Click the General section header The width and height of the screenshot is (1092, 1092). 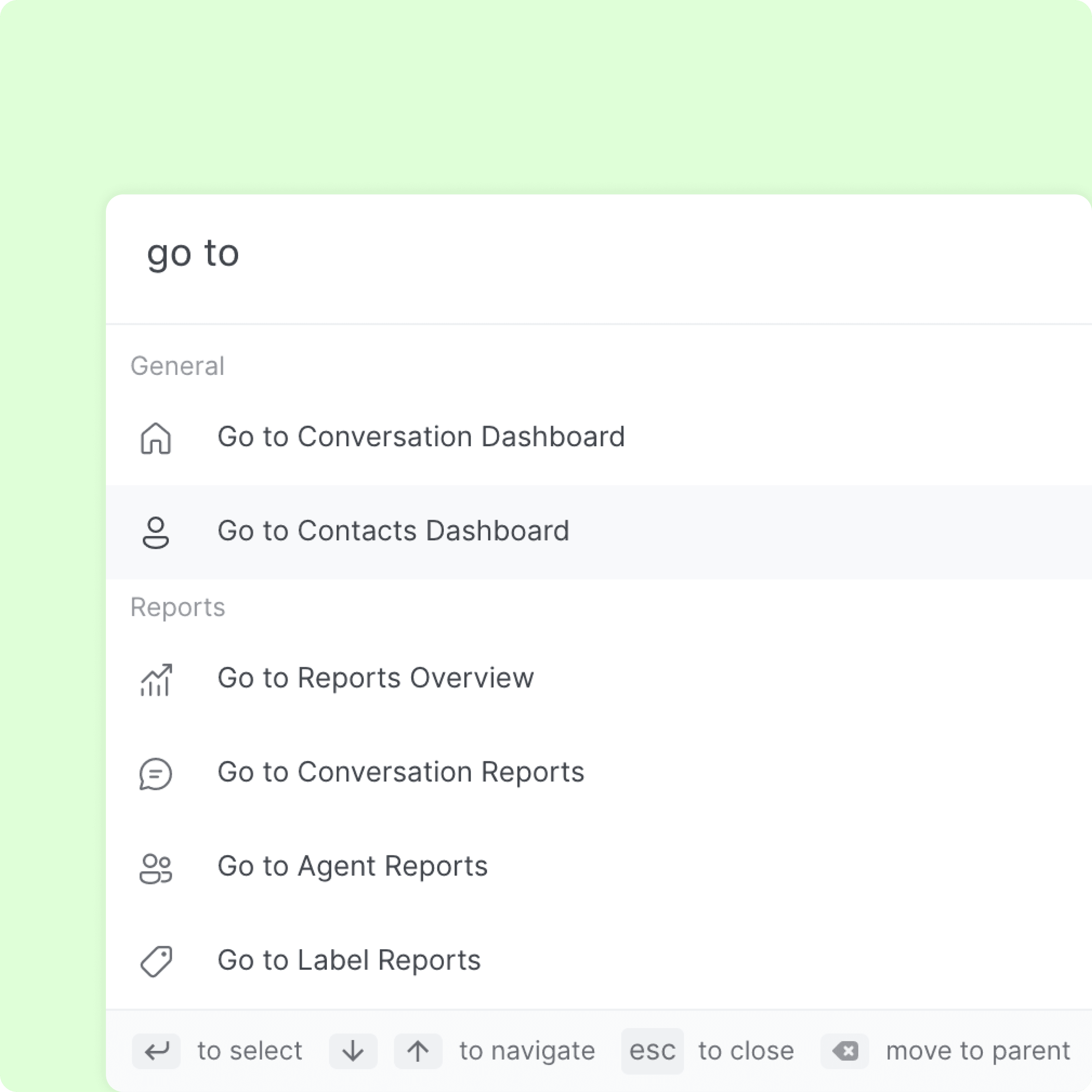pyautogui.click(x=177, y=366)
